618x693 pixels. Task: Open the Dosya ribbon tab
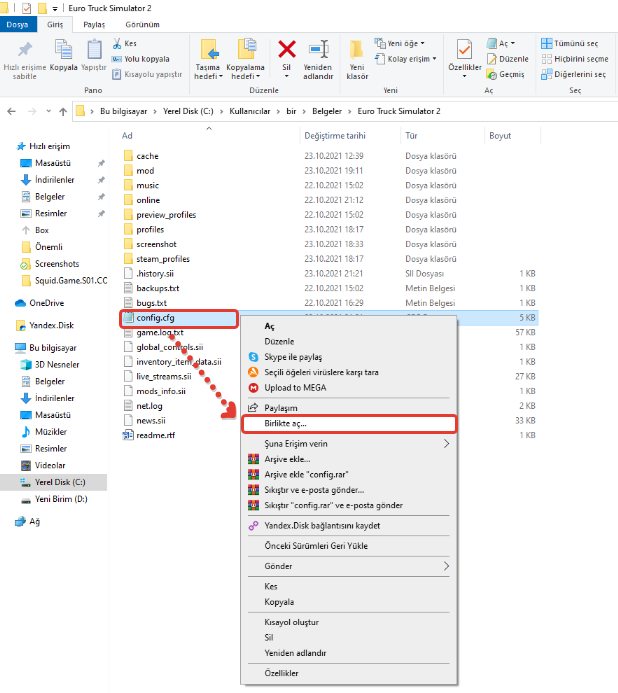point(17,25)
